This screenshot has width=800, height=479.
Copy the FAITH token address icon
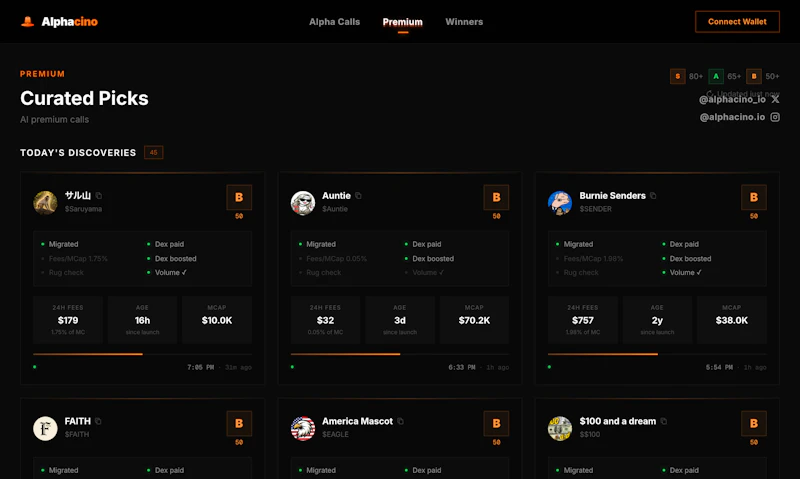click(x=98, y=421)
